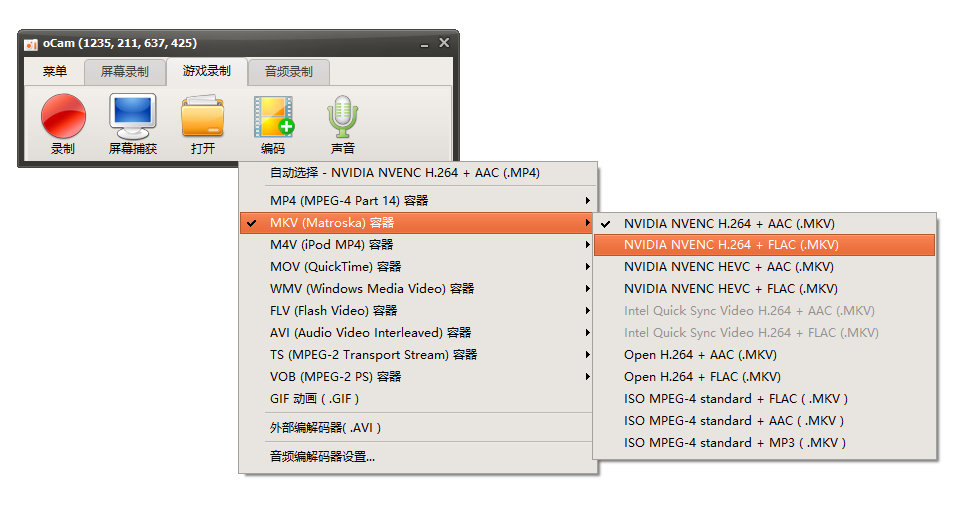This screenshot has width=958, height=508.
Task: Expand the AVI (Audio Video Interleaved) submenu
Action: click(x=418, y=333)
